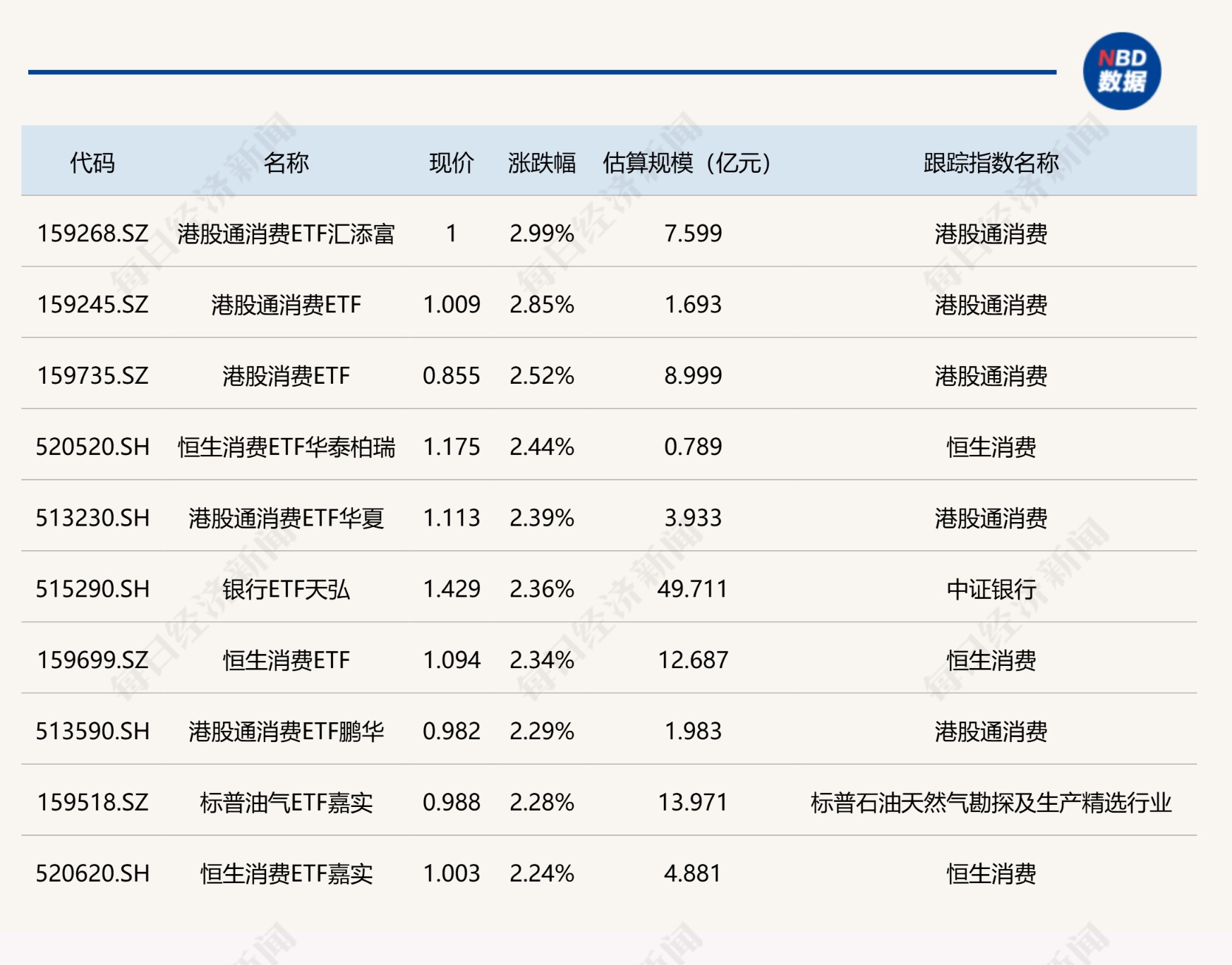Select code cell 159735.SZ
Image resolution: width=1232 pixels, height=965 pixels.
(92, 376)
